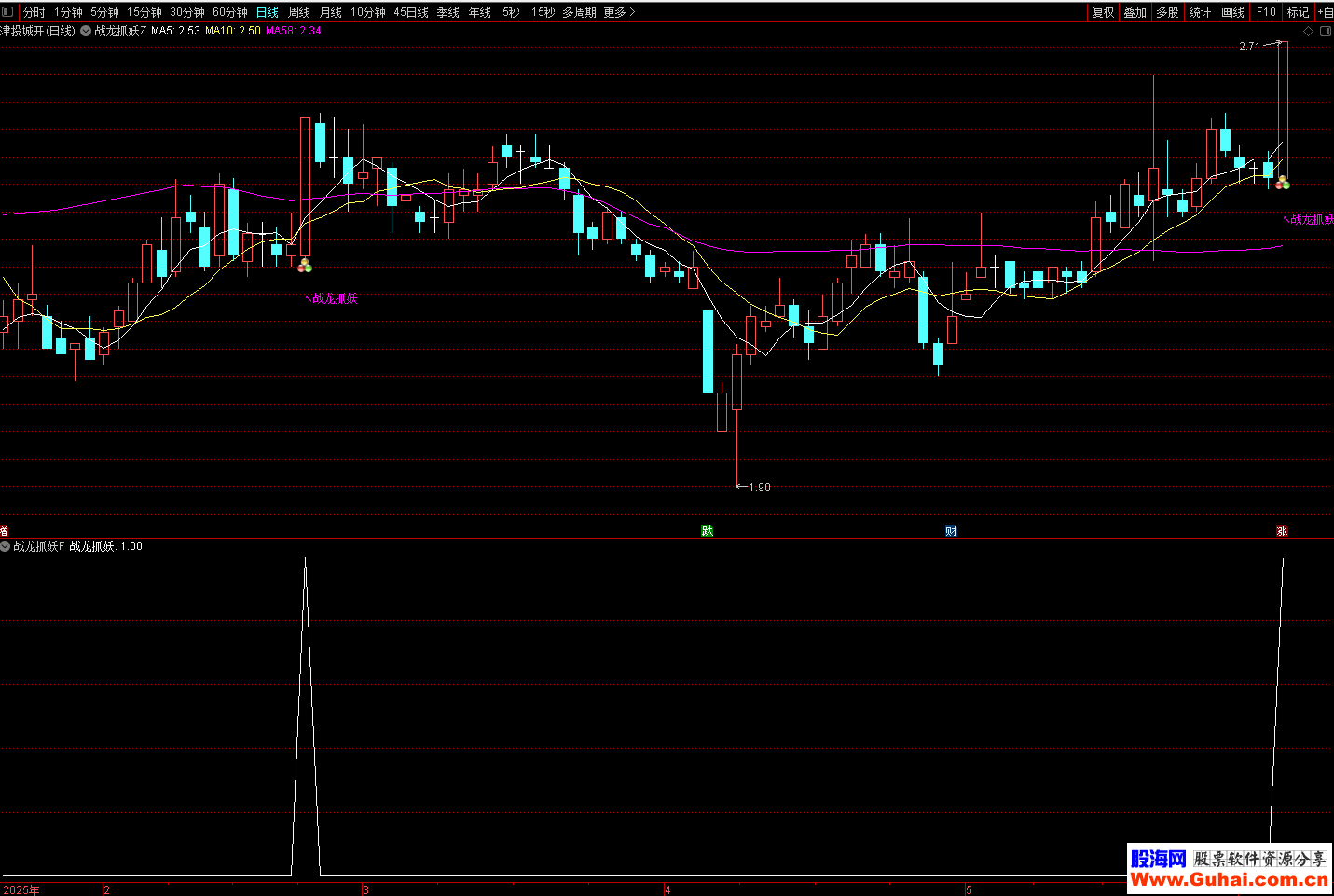Click the 标记 mark button
This screenshot has height=896, width=1334.
point(1299,12)
